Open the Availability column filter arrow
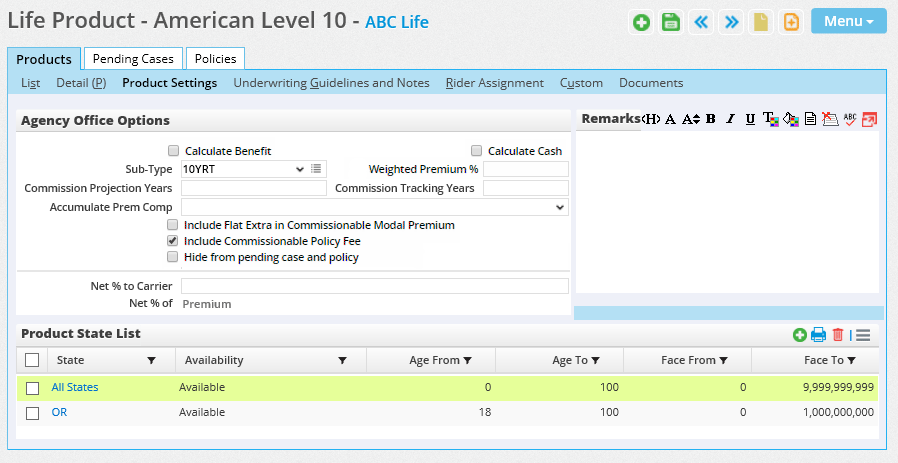Screen dimensions: 898x463 coord(342,360)
